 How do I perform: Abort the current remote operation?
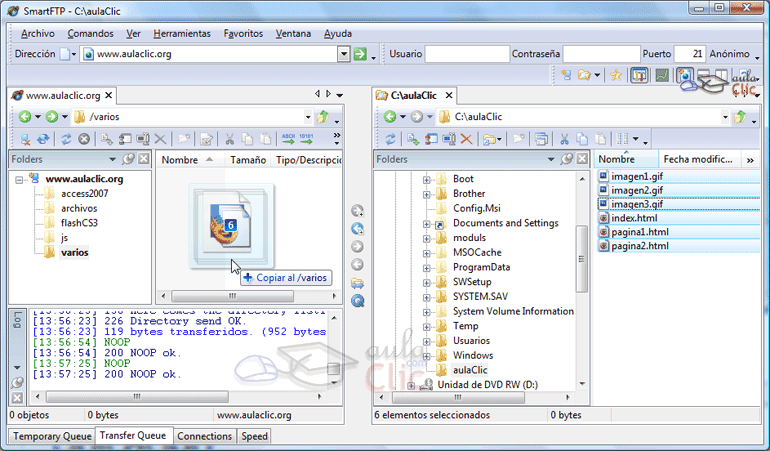coord(84,140)
